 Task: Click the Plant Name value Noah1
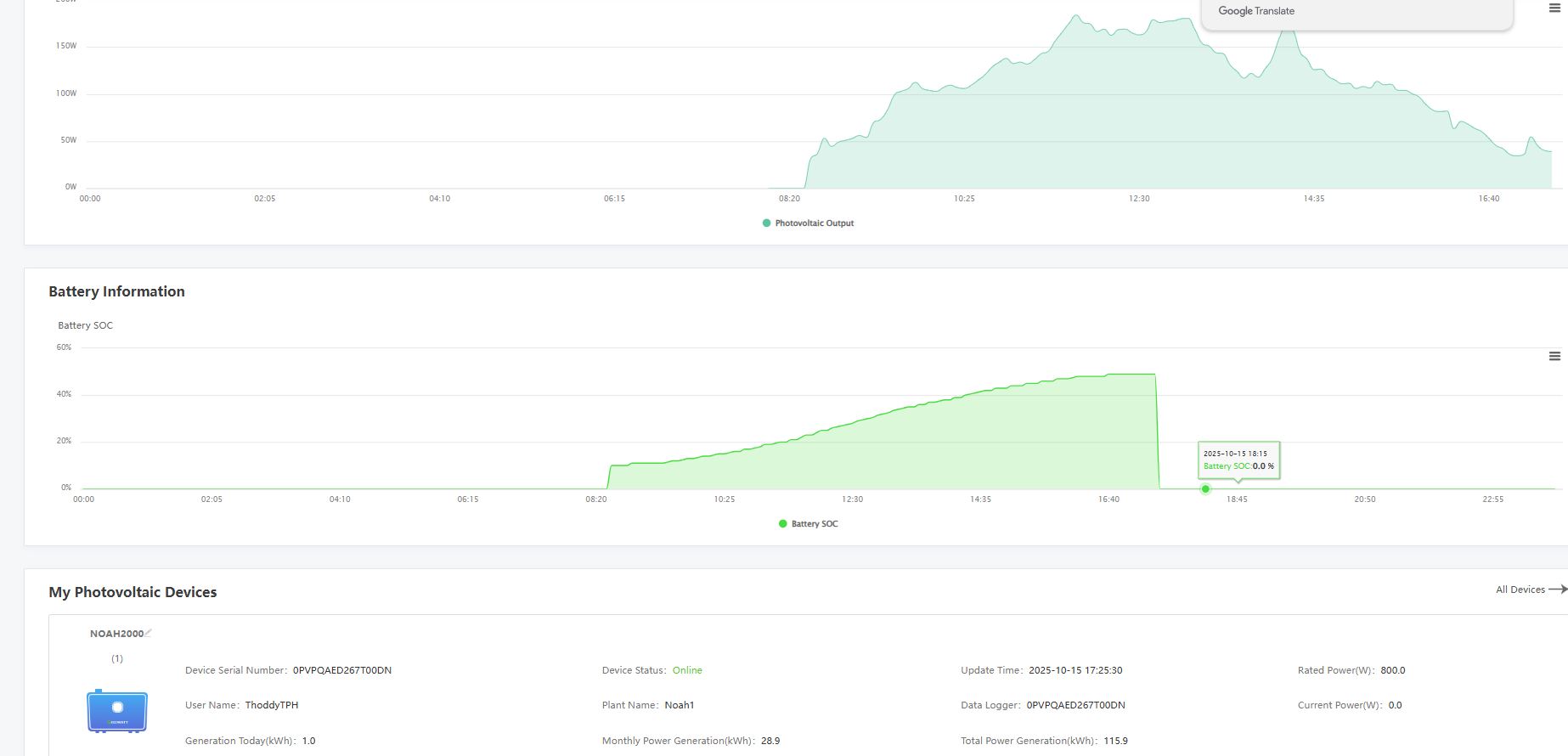[679, 705]
